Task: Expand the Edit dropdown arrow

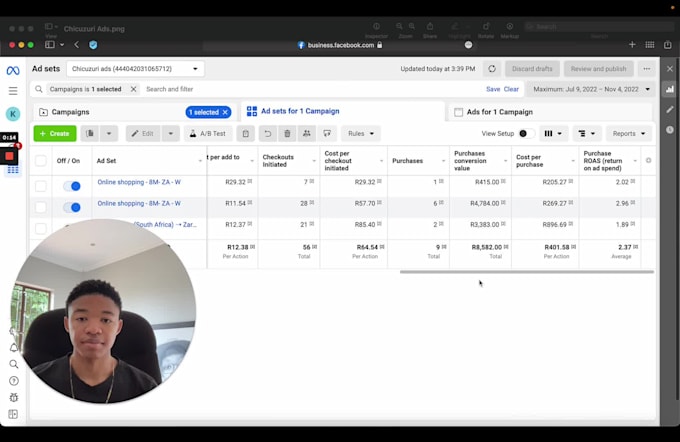Action: tap(170, 134)
